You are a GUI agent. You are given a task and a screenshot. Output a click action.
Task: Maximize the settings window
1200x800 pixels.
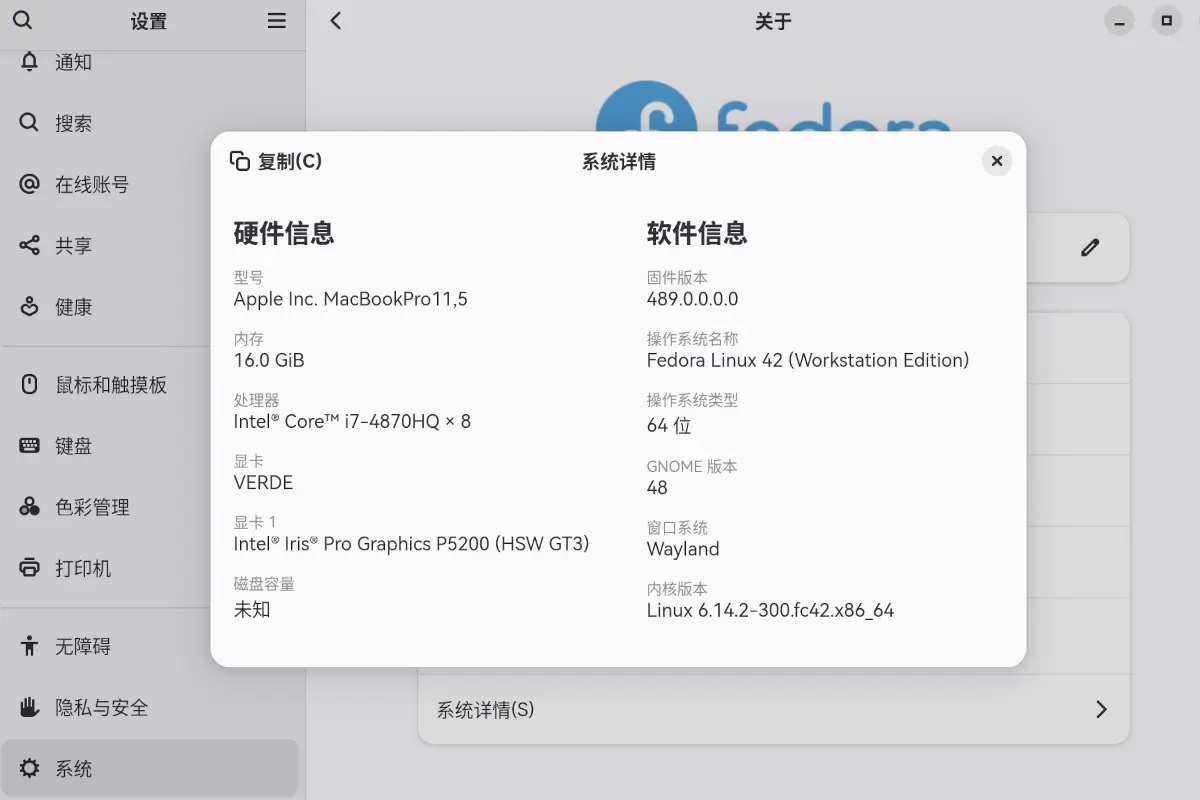click(x=1166, y=20)
